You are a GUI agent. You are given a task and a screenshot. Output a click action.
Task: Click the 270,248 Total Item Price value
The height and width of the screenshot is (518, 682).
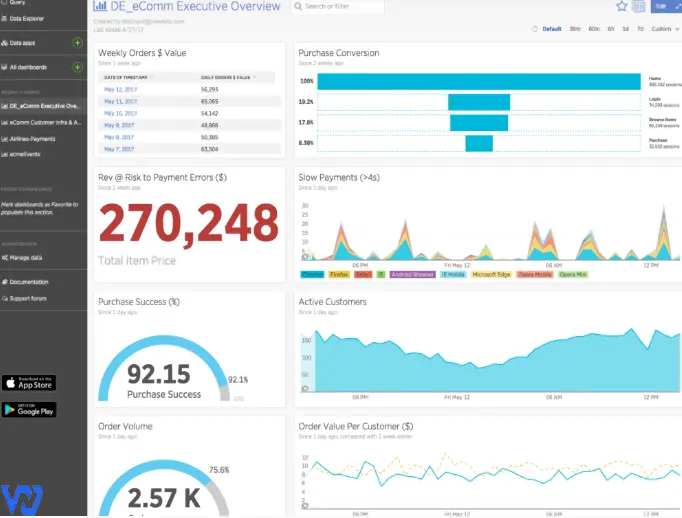(x=189, y=224)
